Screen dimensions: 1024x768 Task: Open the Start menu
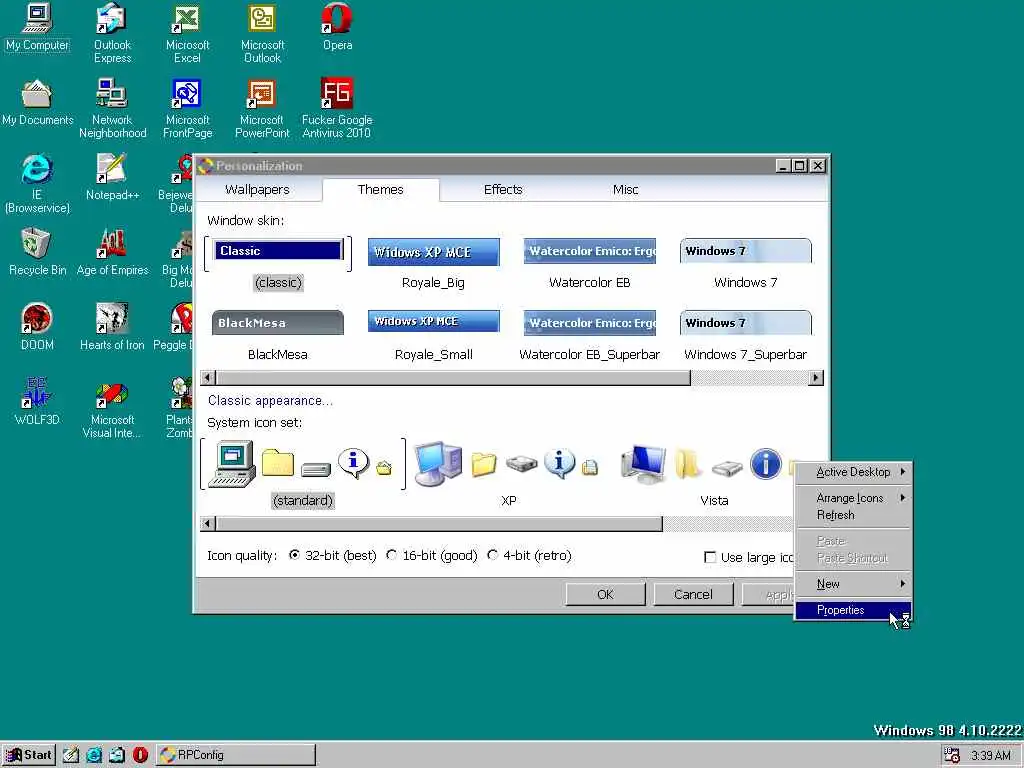coord(29,755)
